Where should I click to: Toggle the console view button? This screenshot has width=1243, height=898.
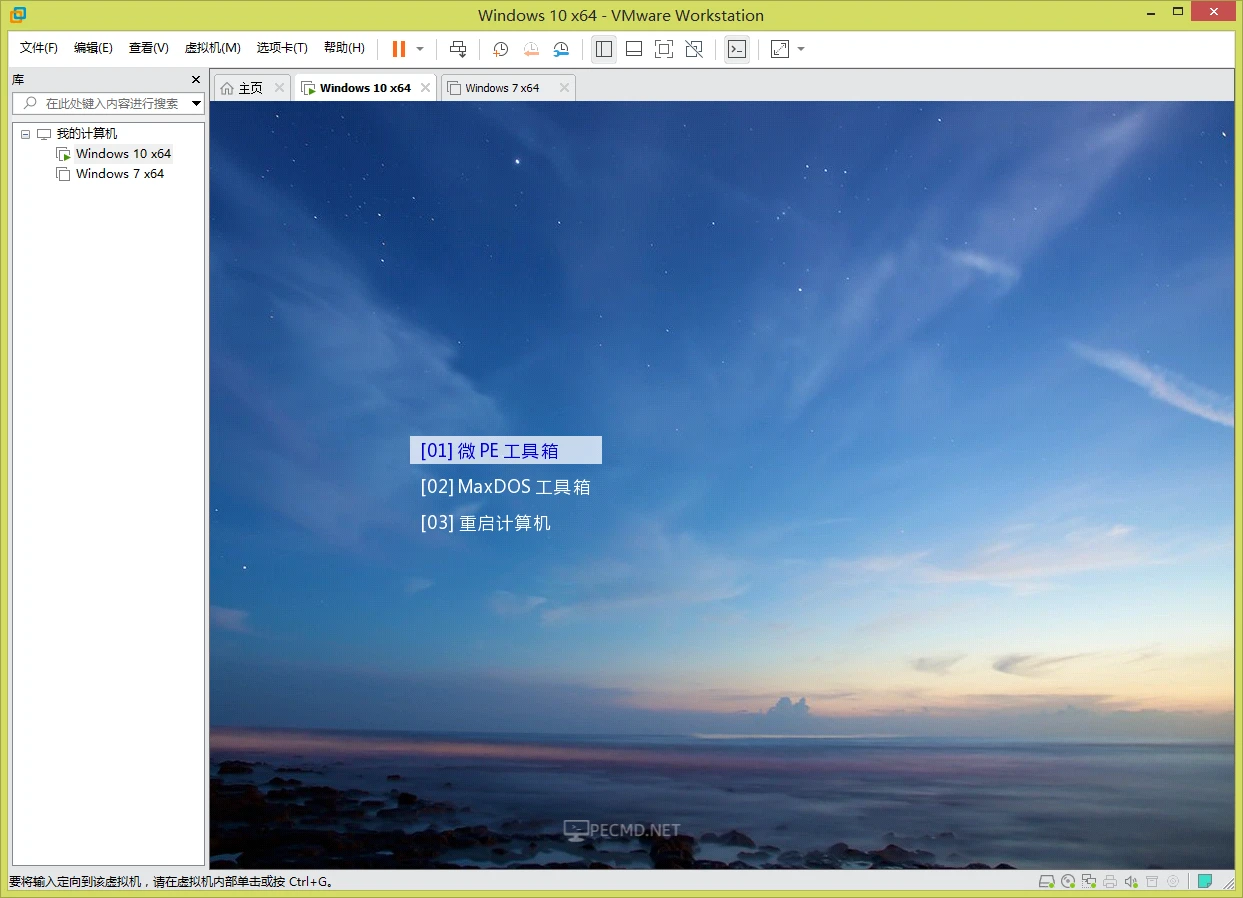[737, 49]
